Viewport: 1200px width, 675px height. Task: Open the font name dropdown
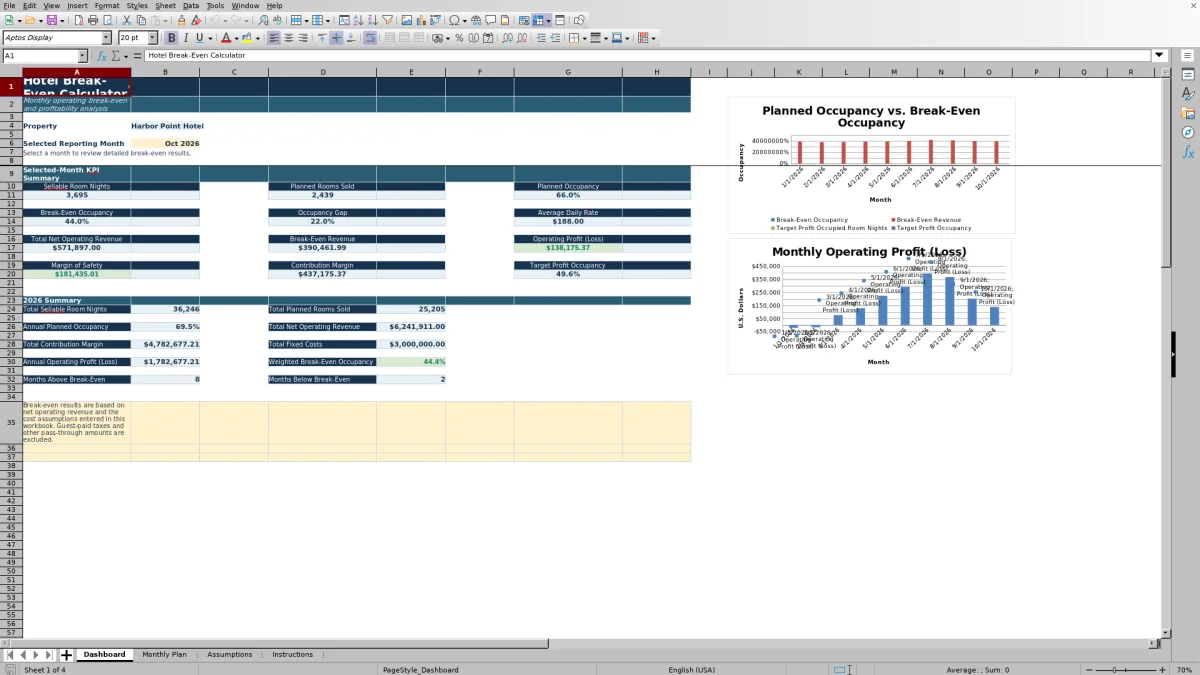[x=107, y=38]
